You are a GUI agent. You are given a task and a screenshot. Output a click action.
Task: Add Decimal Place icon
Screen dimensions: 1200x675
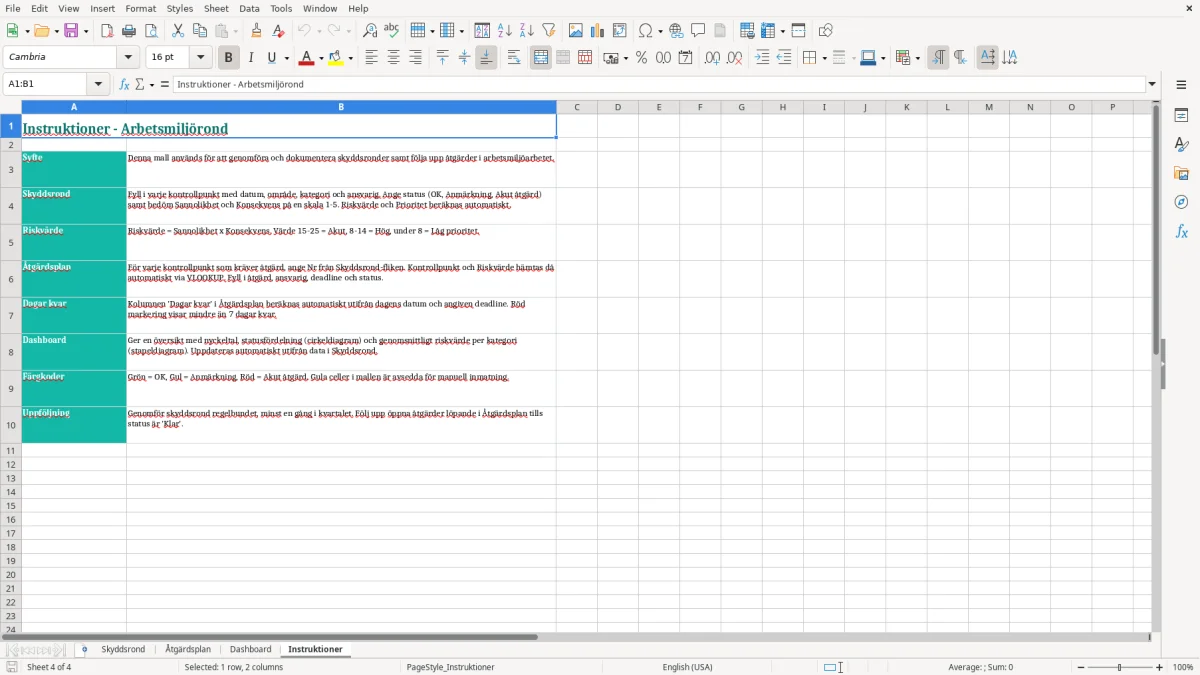click(712, 58)
